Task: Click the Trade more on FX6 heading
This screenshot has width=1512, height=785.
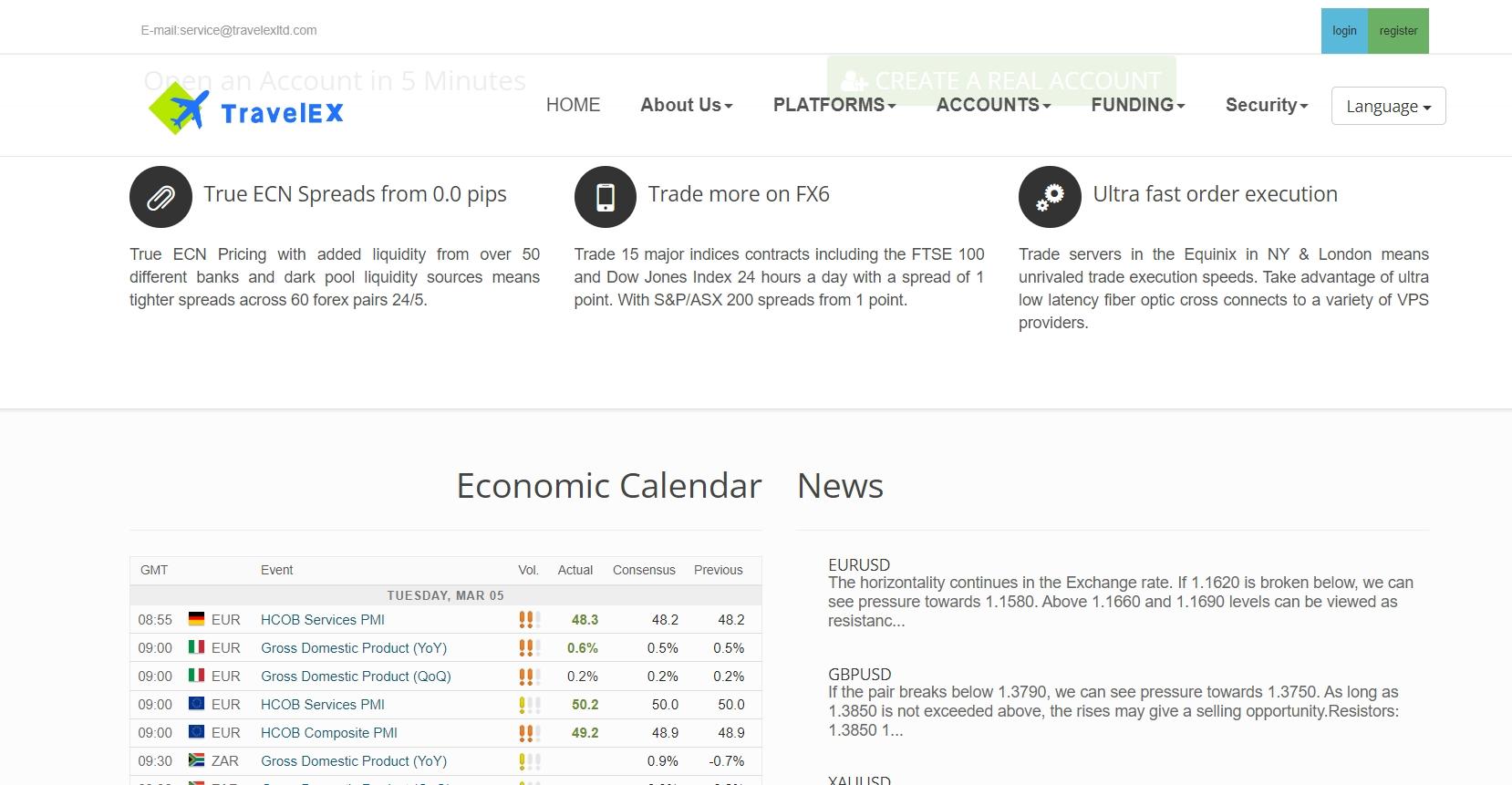Action: point(739,194)
